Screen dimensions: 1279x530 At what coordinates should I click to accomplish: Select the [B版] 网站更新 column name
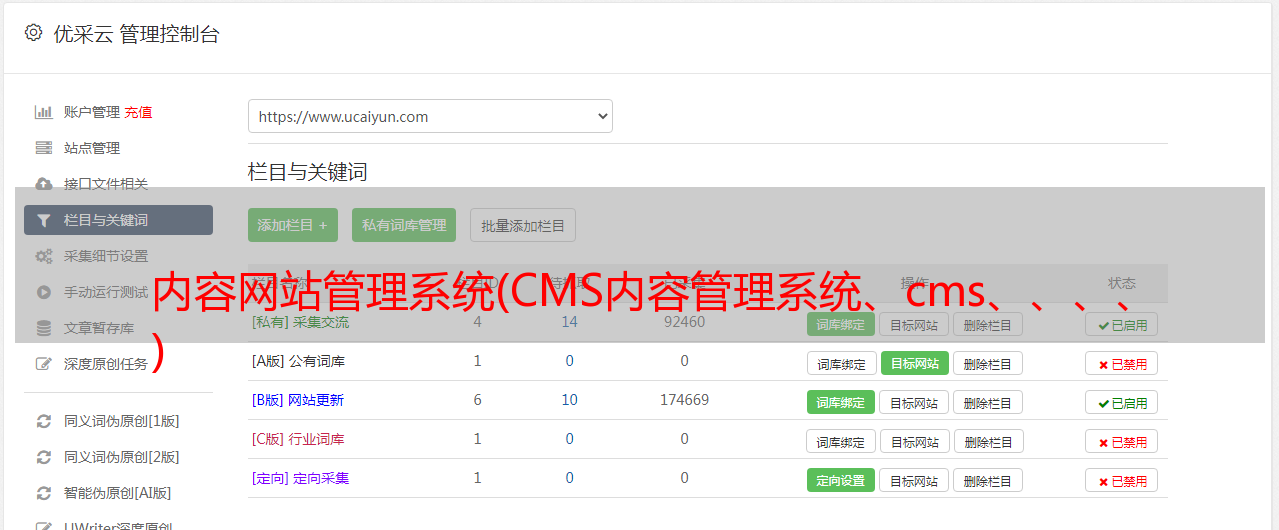(x=298, y=400)
